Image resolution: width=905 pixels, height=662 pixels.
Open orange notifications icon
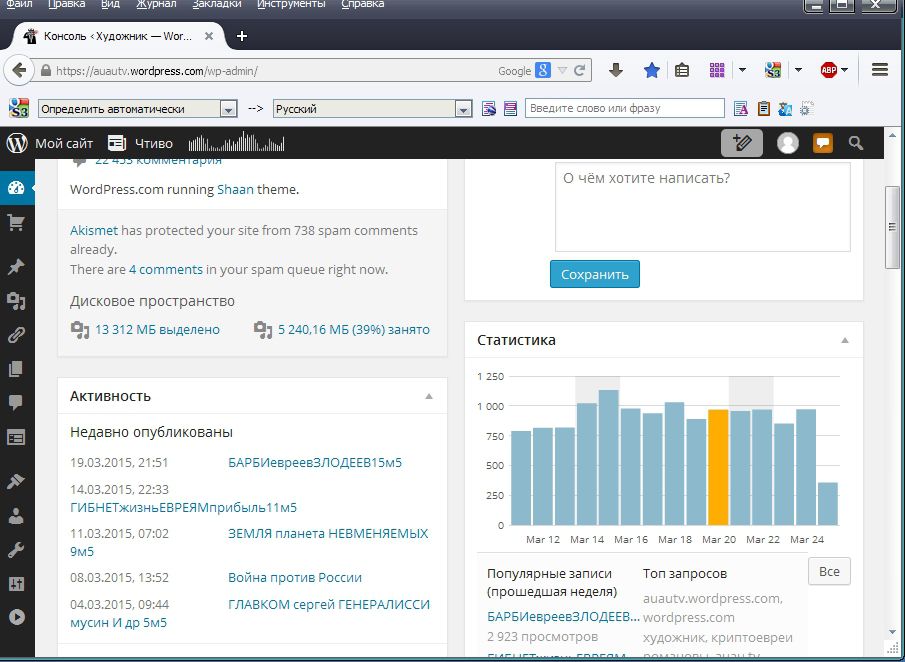[x=822, y=143]
